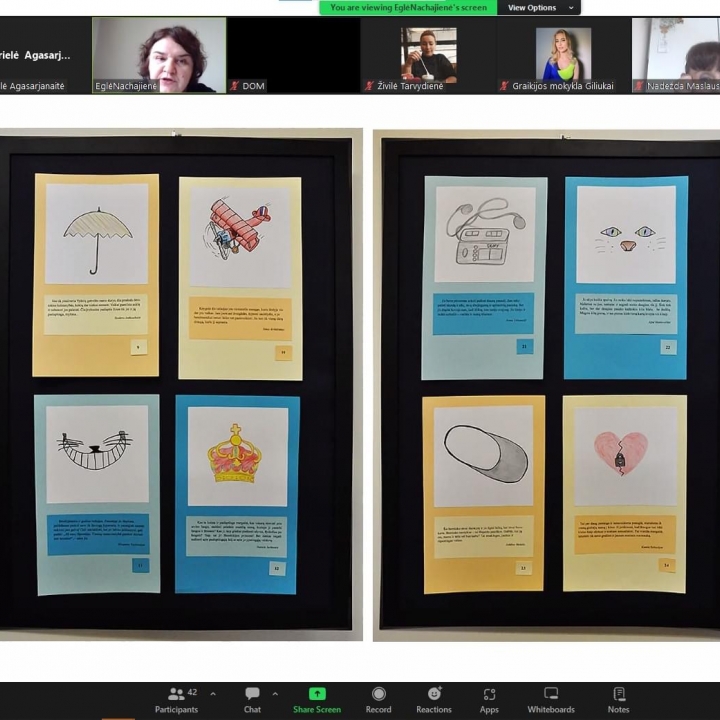Image resolution: width=720 pixels, height=720 pixels.
Task: Select Graikijos mokykla Giliukai video tile
Action: point(563,55)
